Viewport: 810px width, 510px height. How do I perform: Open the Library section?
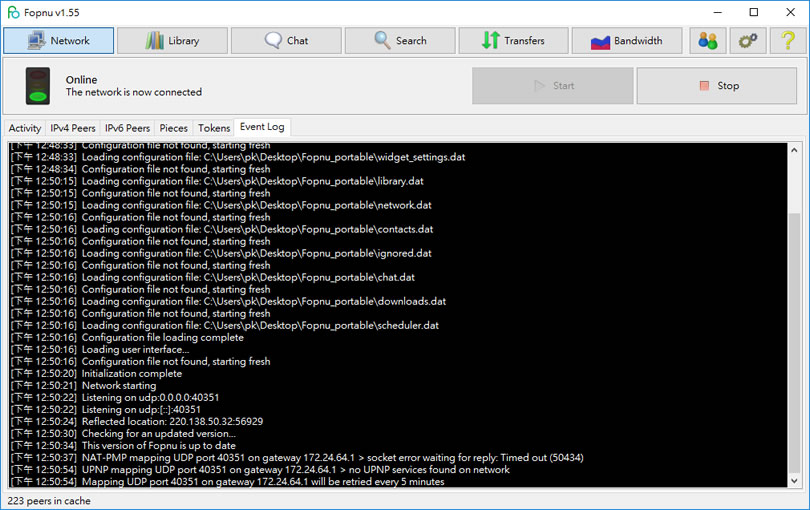172,40
